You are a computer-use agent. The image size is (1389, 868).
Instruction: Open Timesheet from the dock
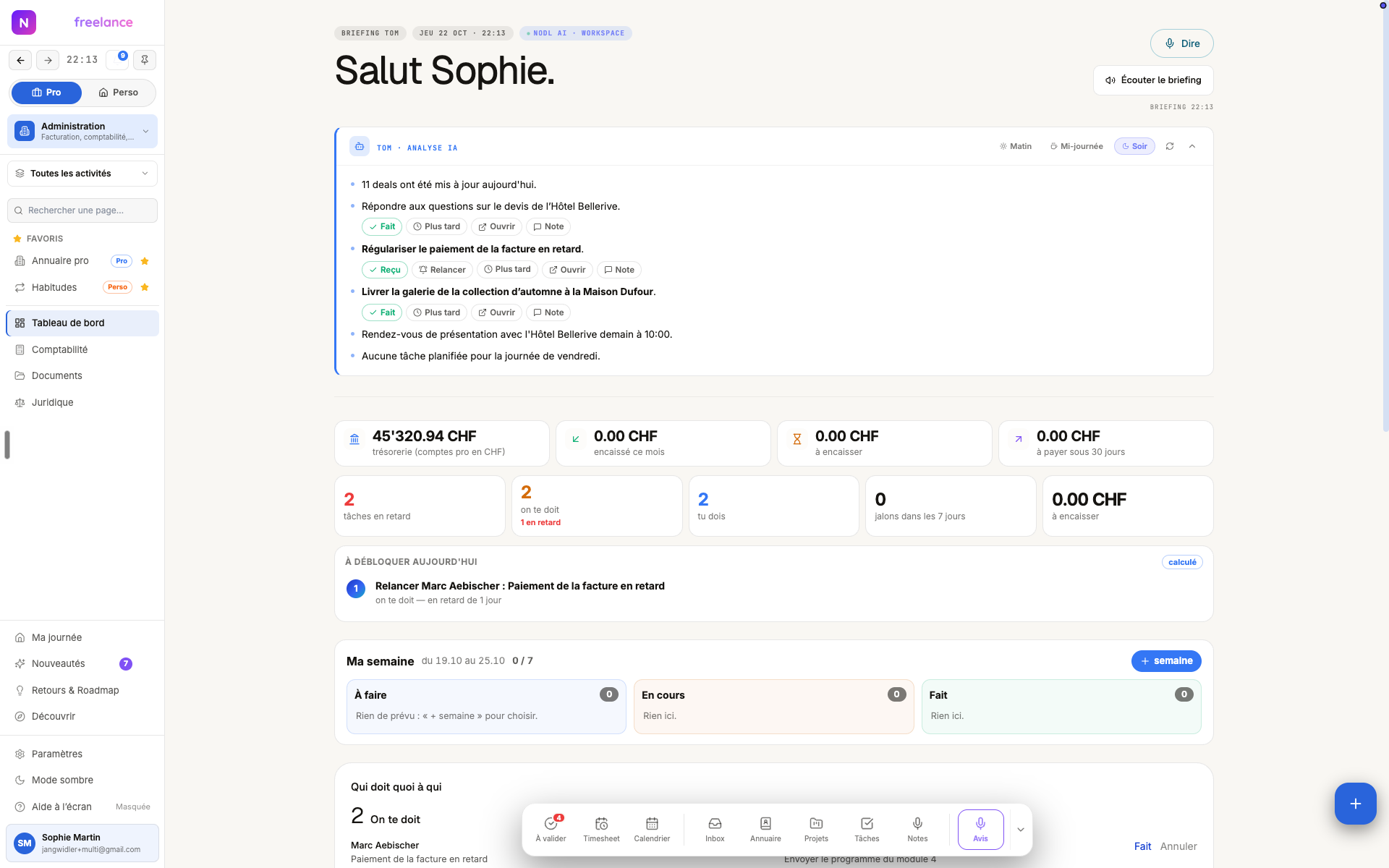click(601, 829)
